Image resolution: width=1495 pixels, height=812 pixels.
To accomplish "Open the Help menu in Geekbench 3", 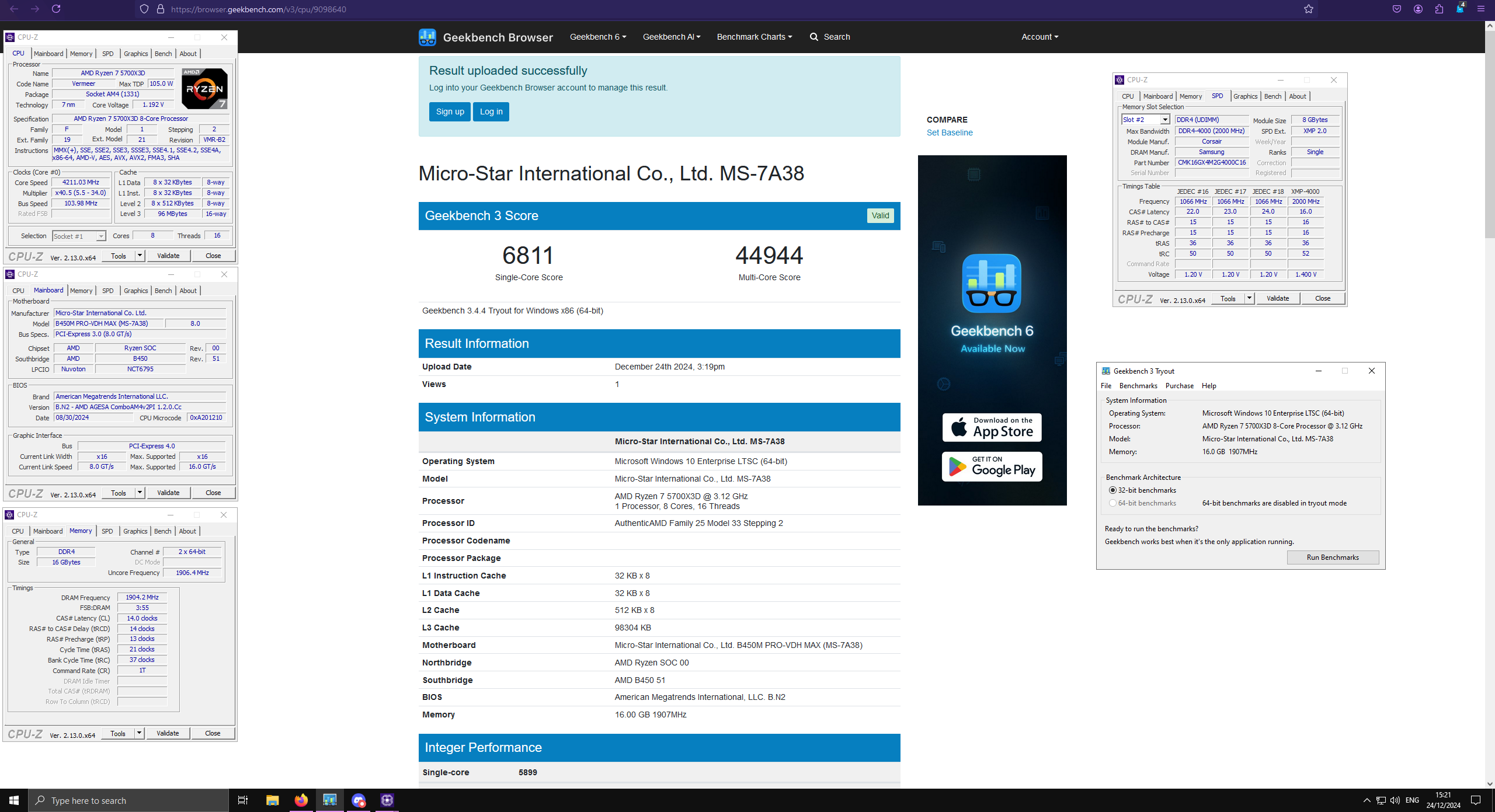I will pyautogui.click(x=1209, y=386).
